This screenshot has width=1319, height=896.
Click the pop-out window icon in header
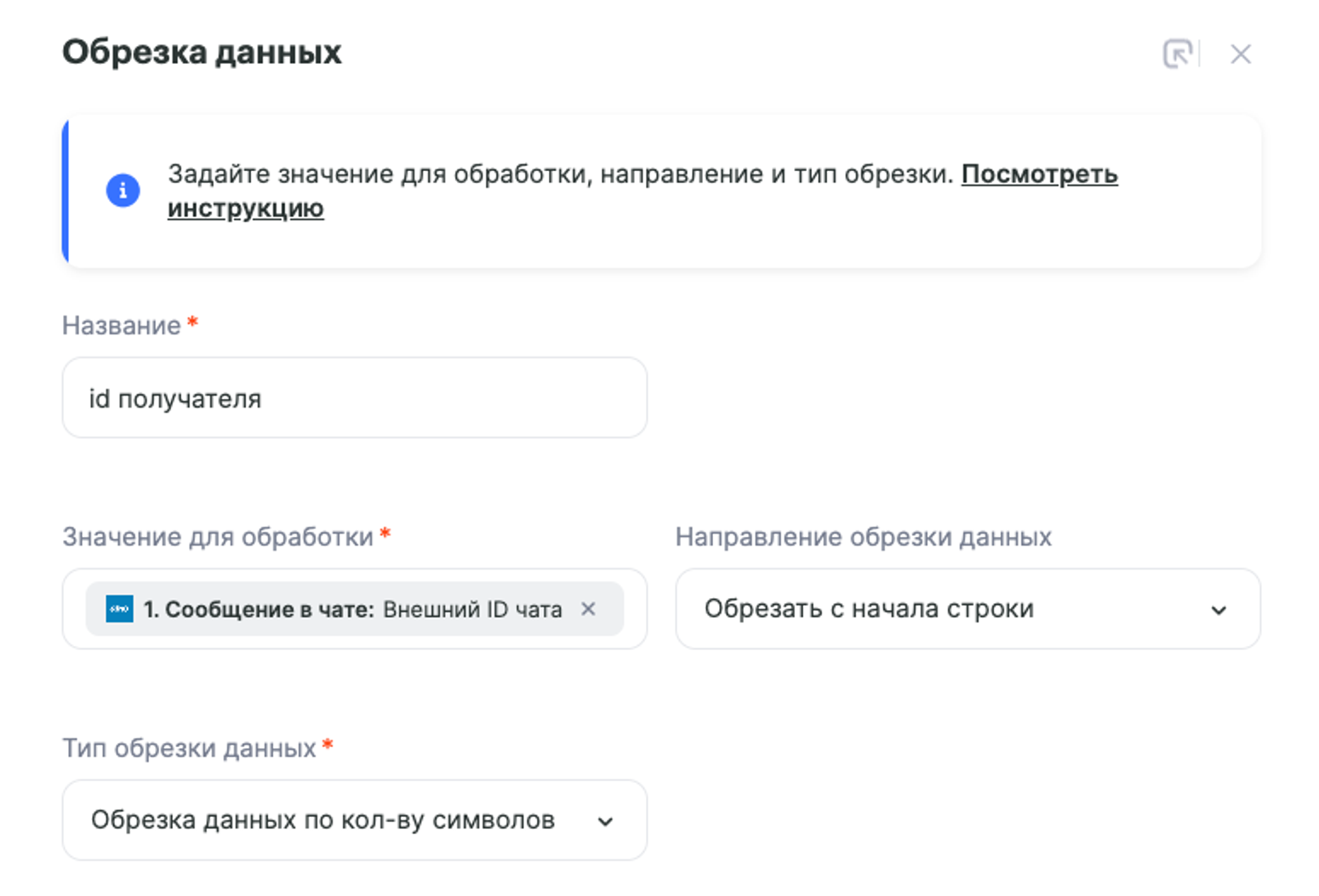pyautogui.click(x=1178, y=54)
